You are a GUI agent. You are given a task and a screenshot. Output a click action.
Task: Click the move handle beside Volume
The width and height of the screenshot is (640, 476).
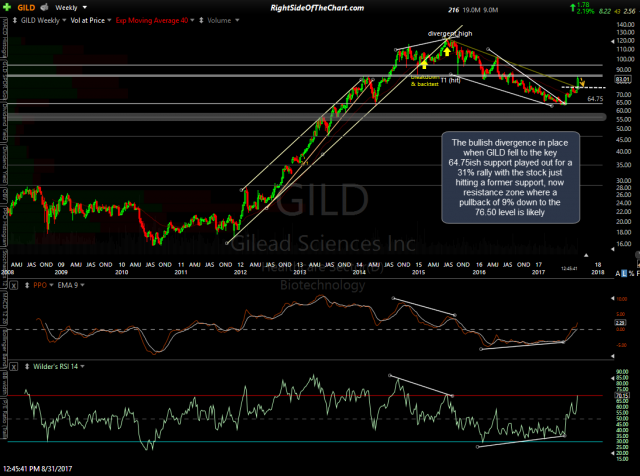coord(201,20)
